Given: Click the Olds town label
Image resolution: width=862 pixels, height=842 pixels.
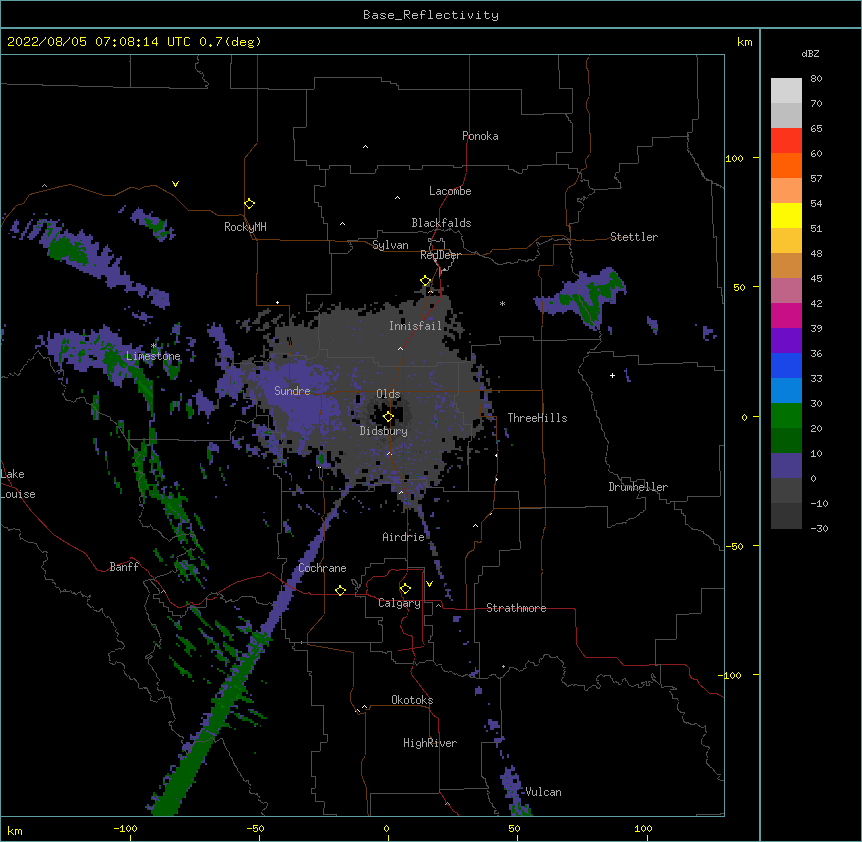Looking at the screenshot, I should click(388, 394).
